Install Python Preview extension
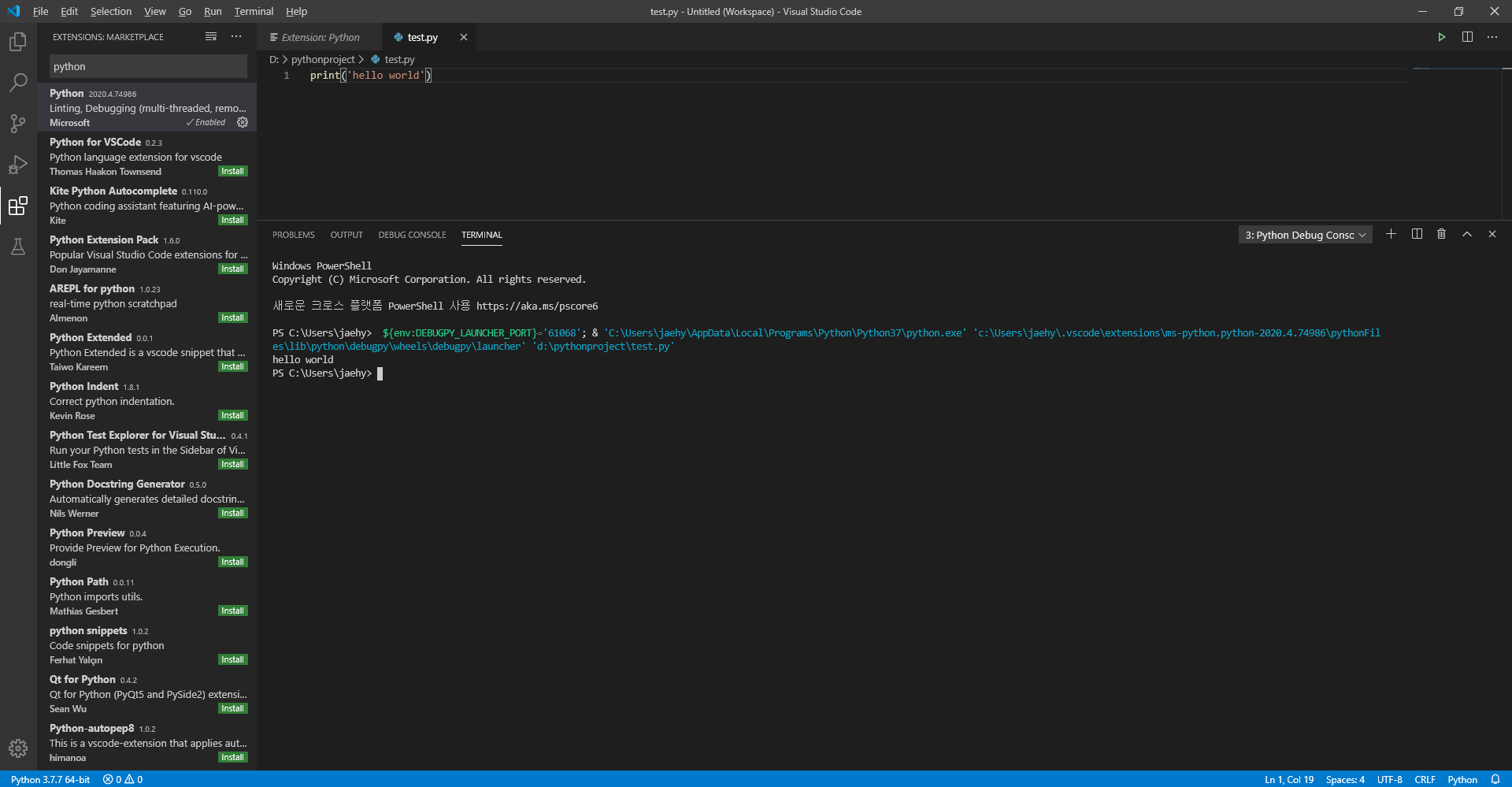The image size is (1512, 787). [x=232, y=562]
